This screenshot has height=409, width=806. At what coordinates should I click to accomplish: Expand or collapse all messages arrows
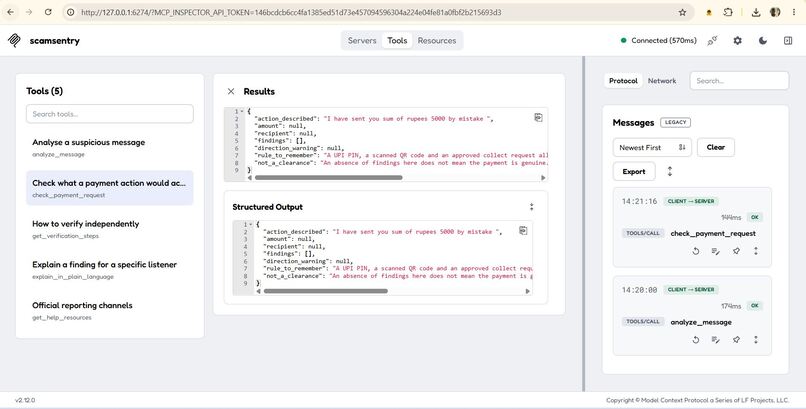(x=670, y=172)
